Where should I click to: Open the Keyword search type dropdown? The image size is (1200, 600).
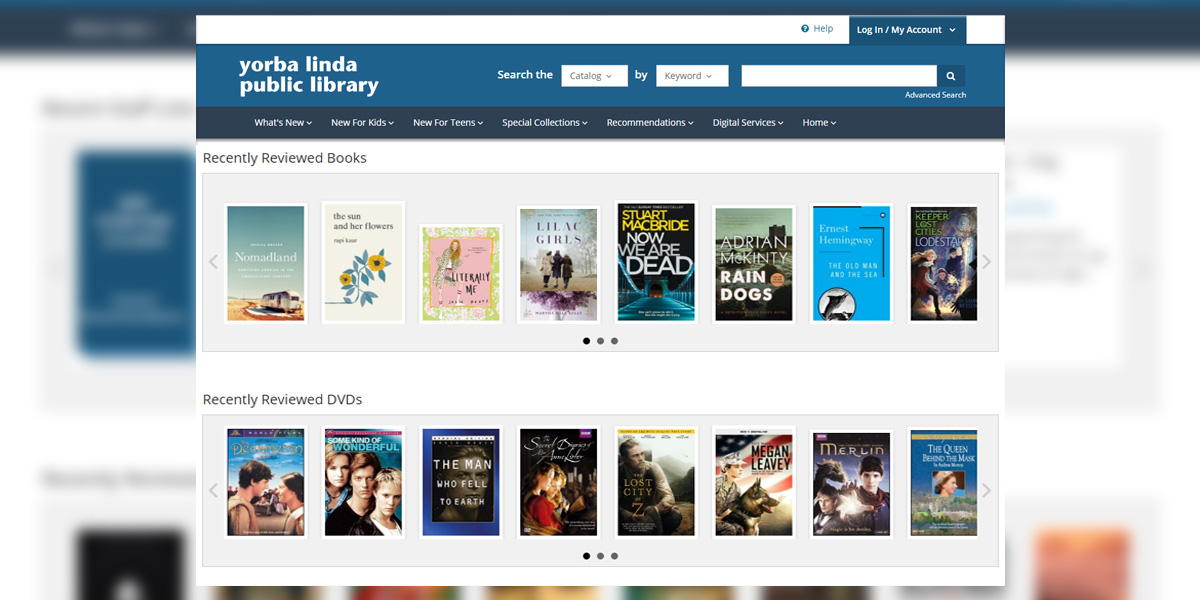click(692, 76)
